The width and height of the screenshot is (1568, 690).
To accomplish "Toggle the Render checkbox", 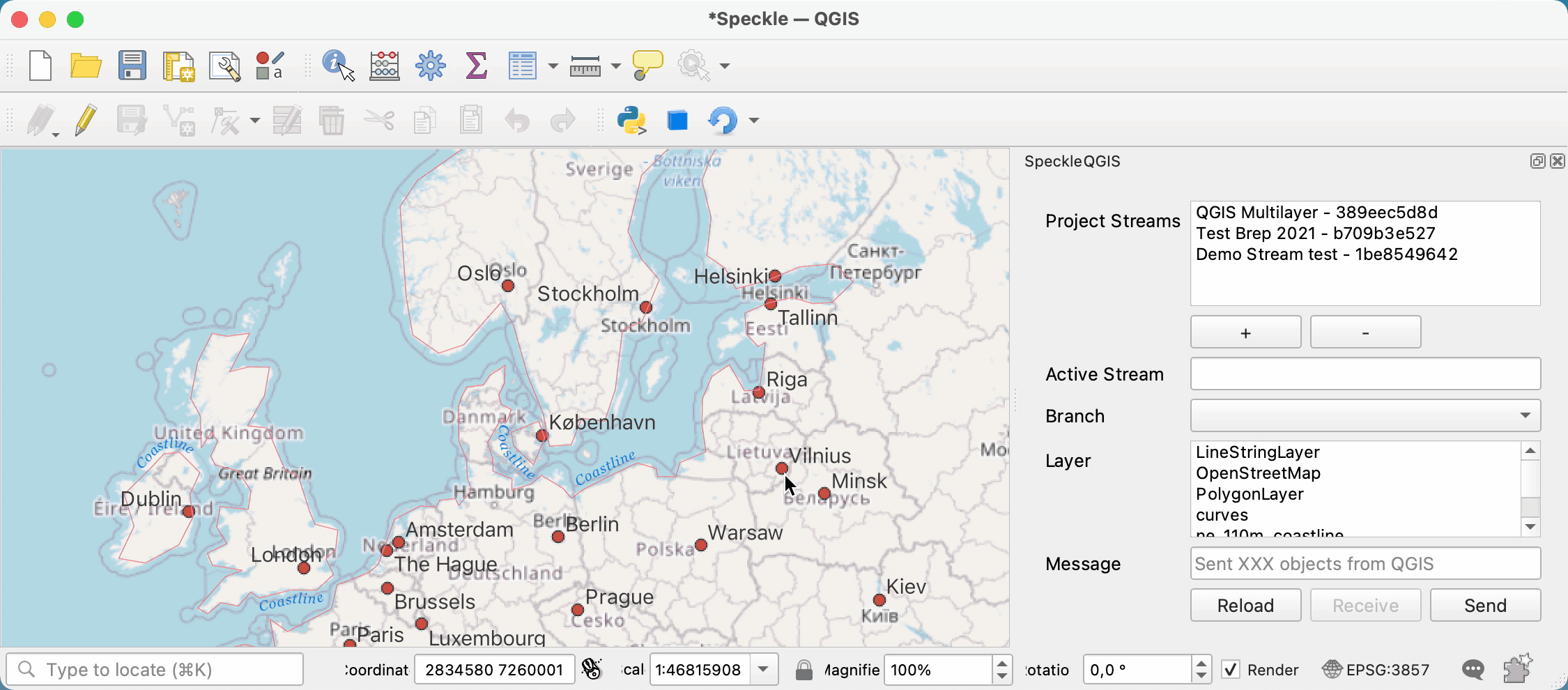I will tap(1231, 670).
